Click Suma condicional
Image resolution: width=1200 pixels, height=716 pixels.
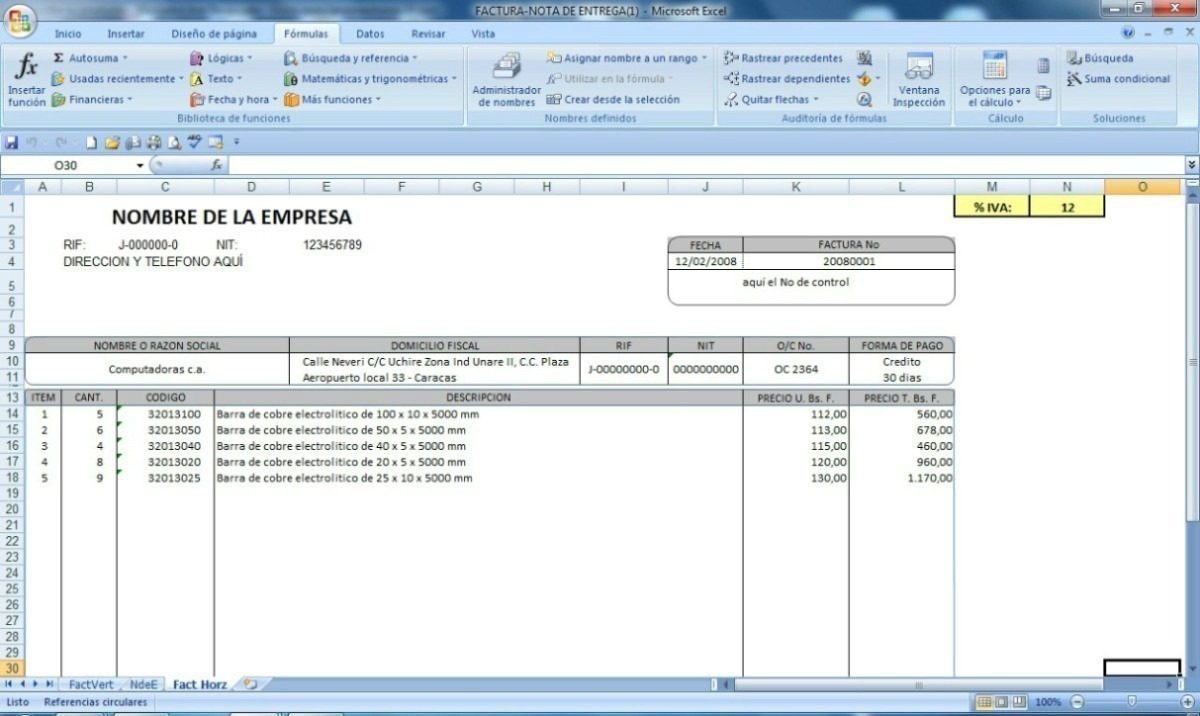[x=1118, y=79]
